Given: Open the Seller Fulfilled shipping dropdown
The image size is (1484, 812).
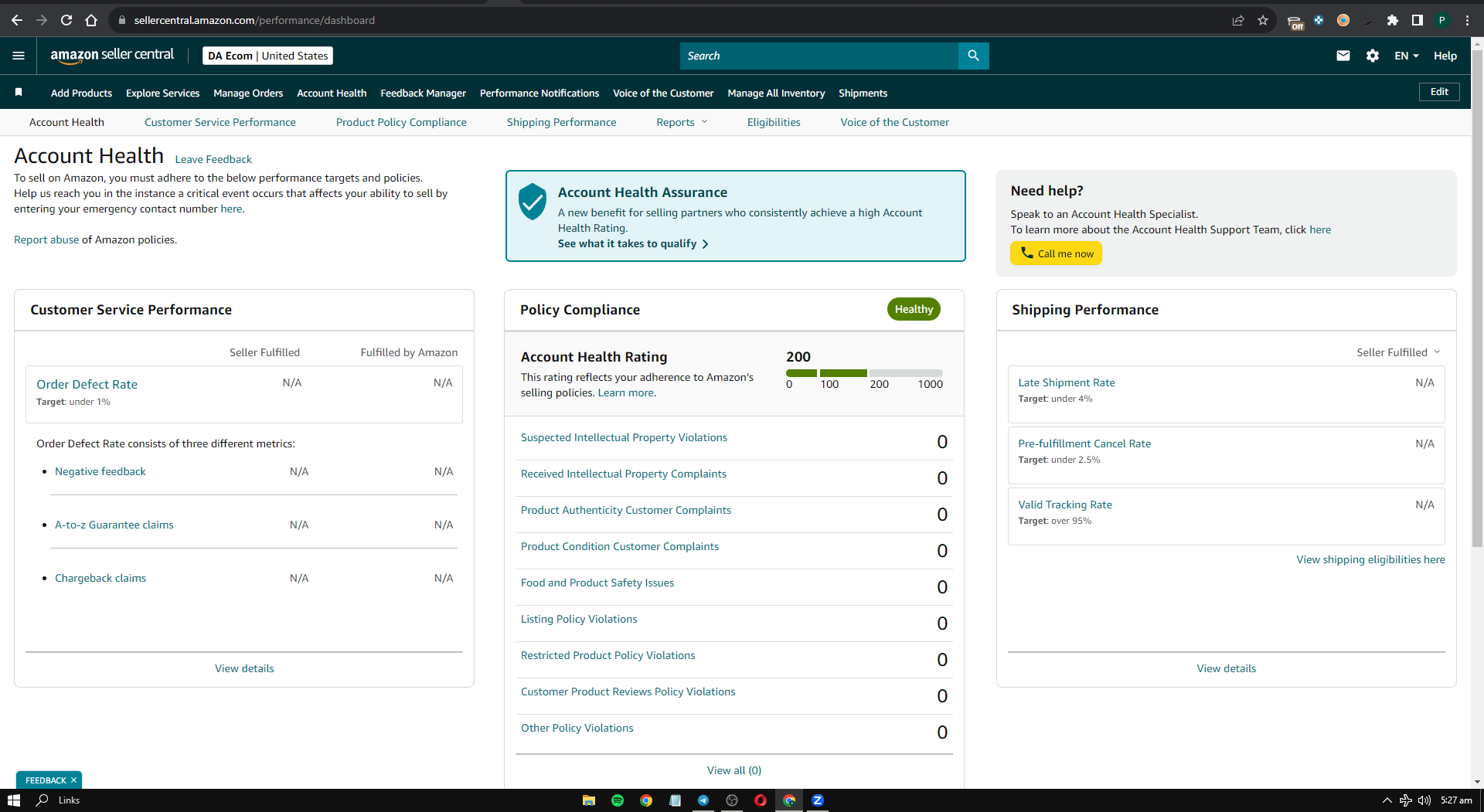Looking at the screenshot, I should pos(1398,352).
